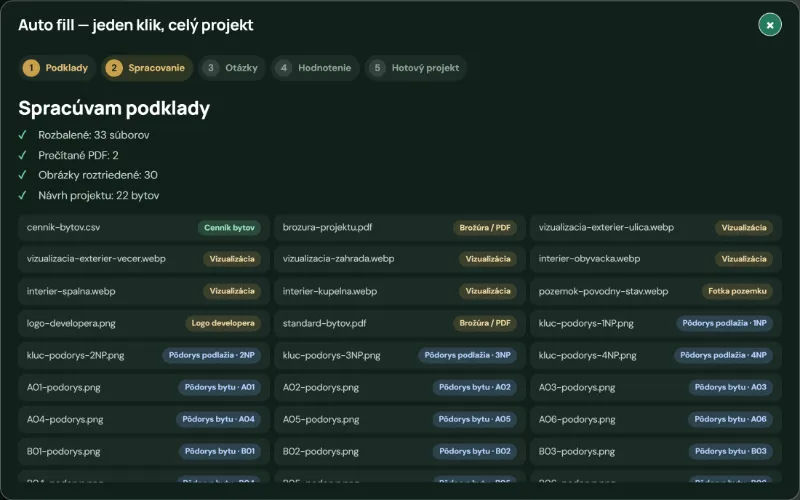This screenshot has height=500, width=800.
Task: Click Vizualizácia tag on vizualizacia-exterier-ulica.webp
Action: pos(744,228)
